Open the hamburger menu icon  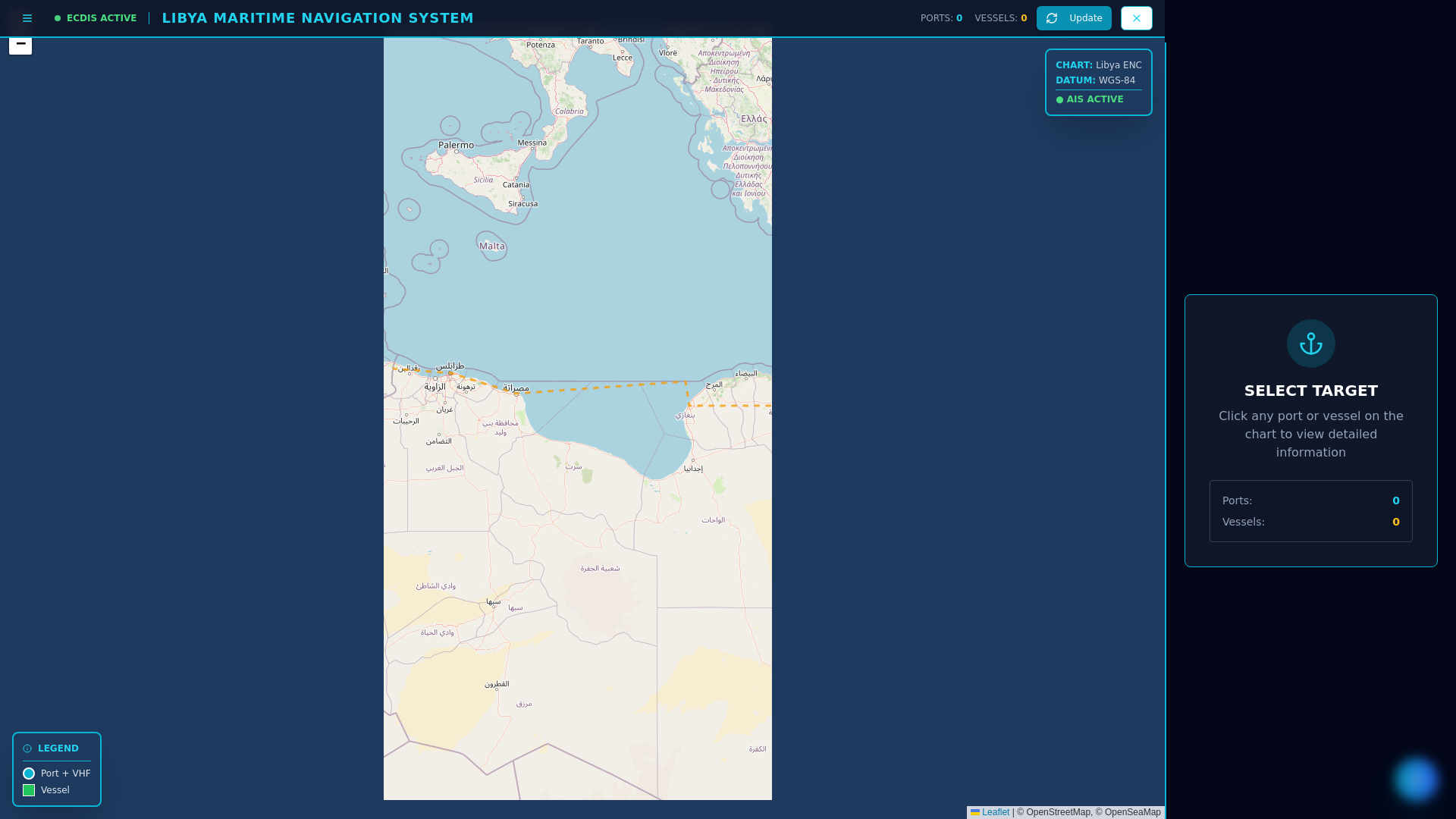(x=27, y=18)
